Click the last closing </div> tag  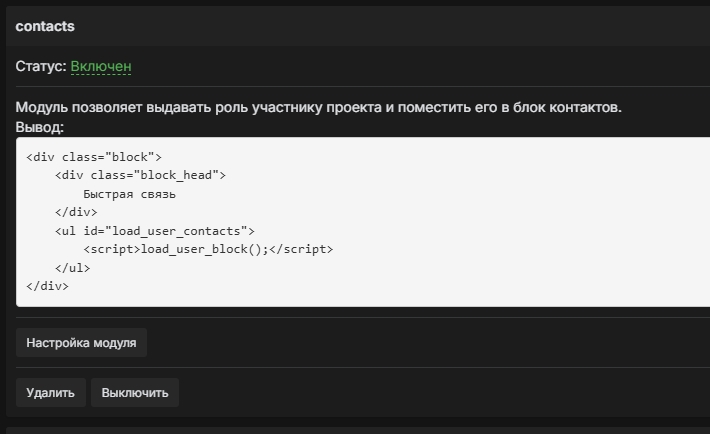(47, 286)
